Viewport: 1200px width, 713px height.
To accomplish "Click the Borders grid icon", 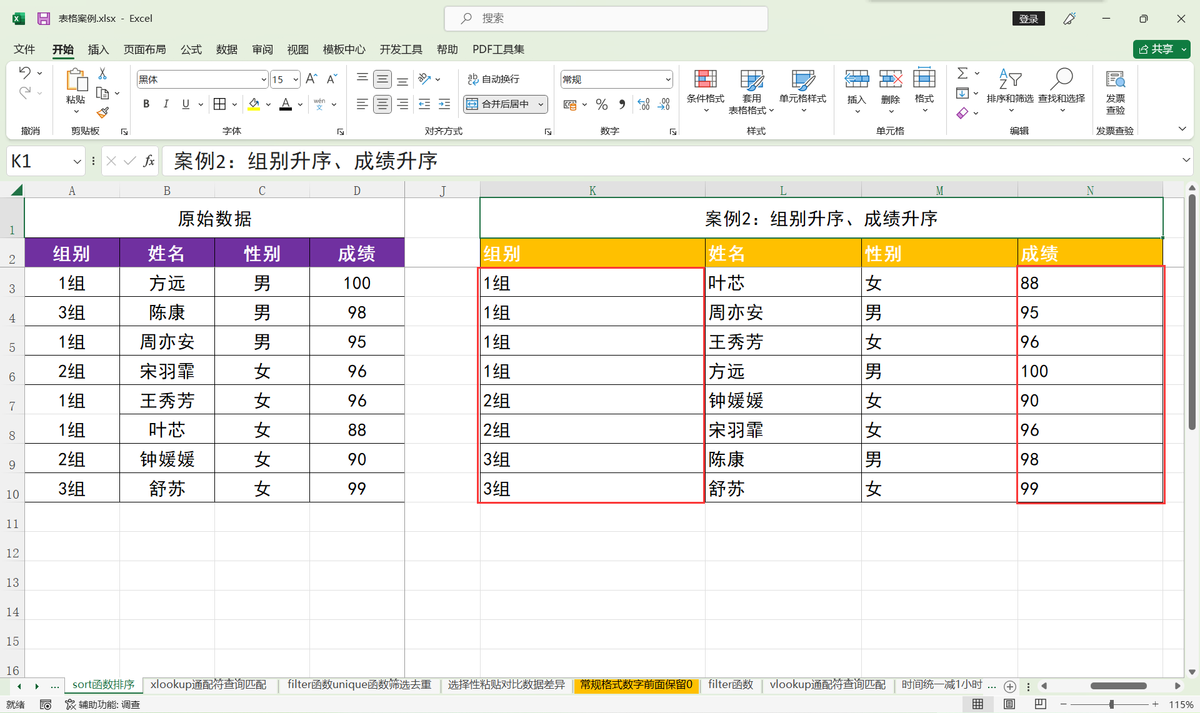I will click(x=220, y=104).
